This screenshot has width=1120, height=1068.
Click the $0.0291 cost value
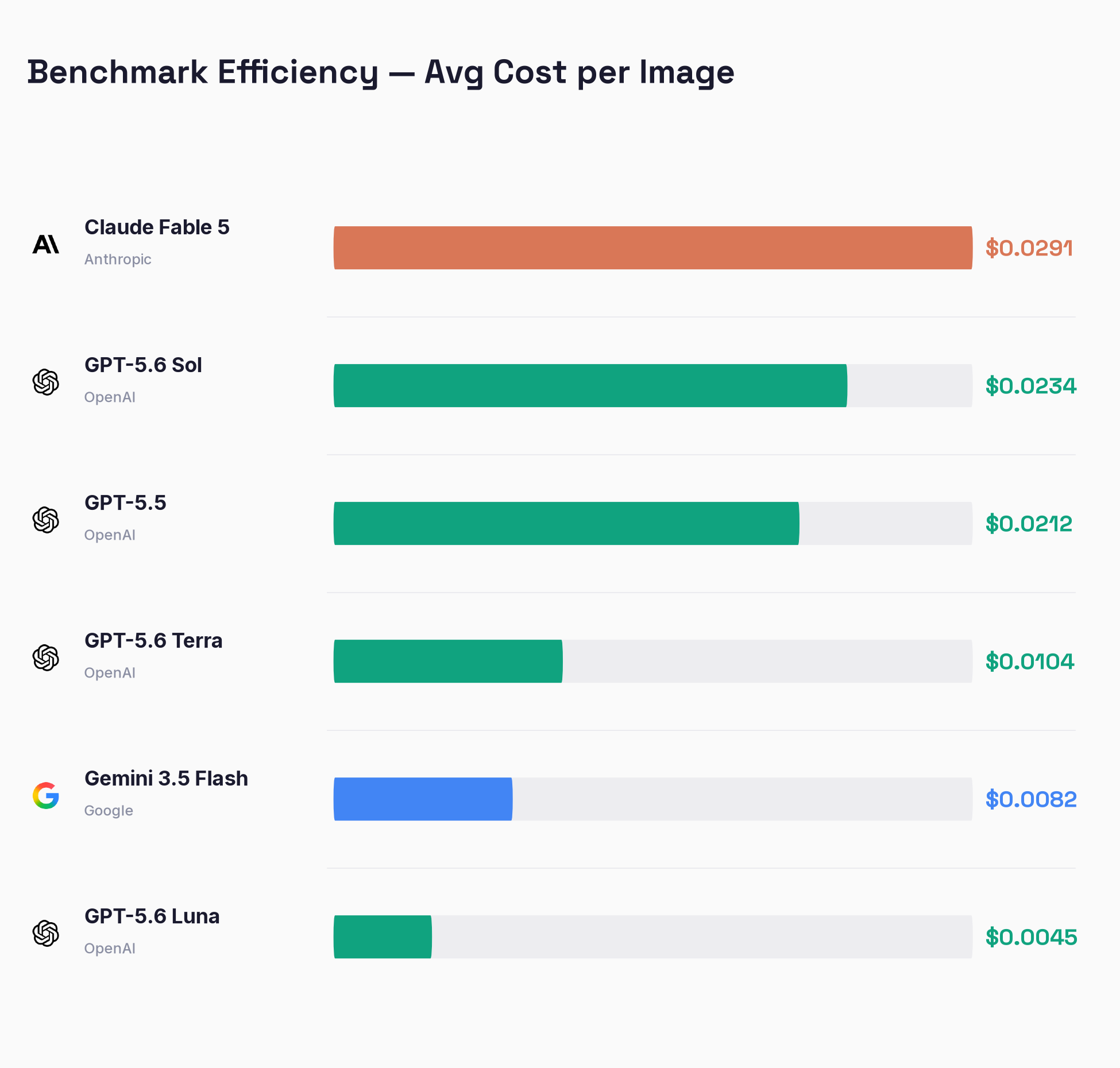tap(1029, 248)
